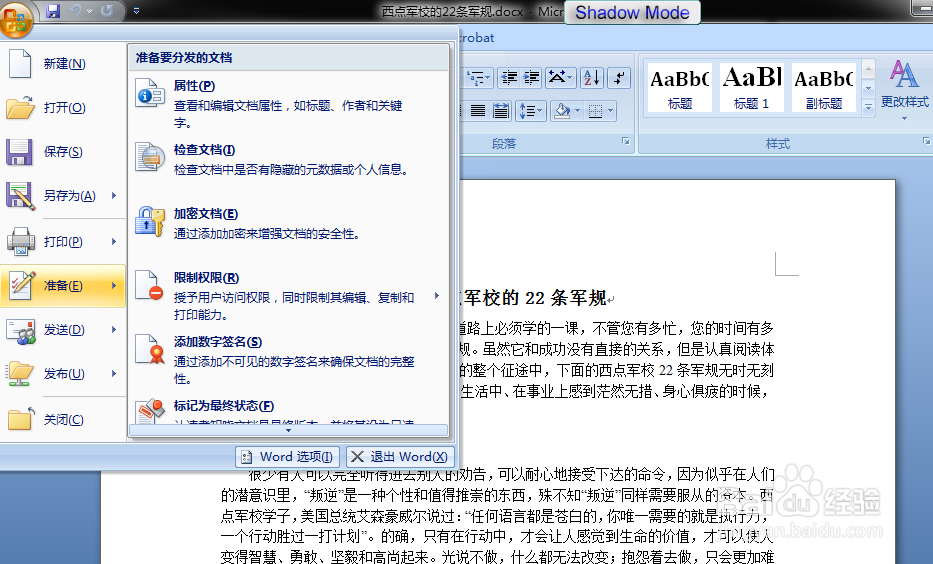The image size is (933, 564).
Task: Select 添加数字签名(S) item
Action: [289, 360]
